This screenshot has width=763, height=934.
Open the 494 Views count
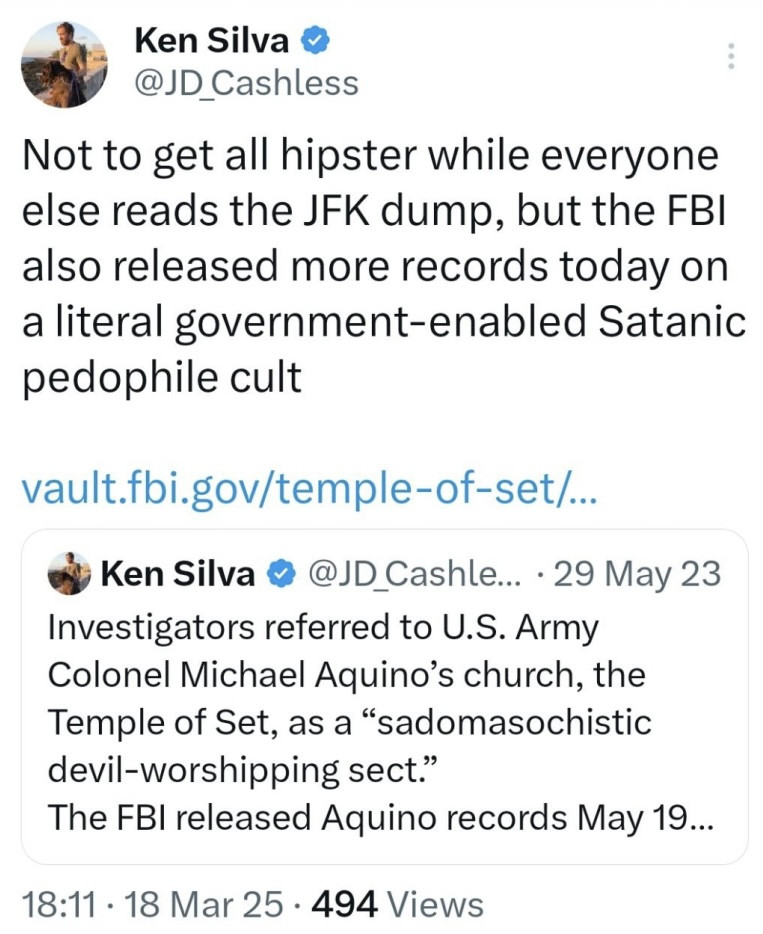[x=398, y=904]
